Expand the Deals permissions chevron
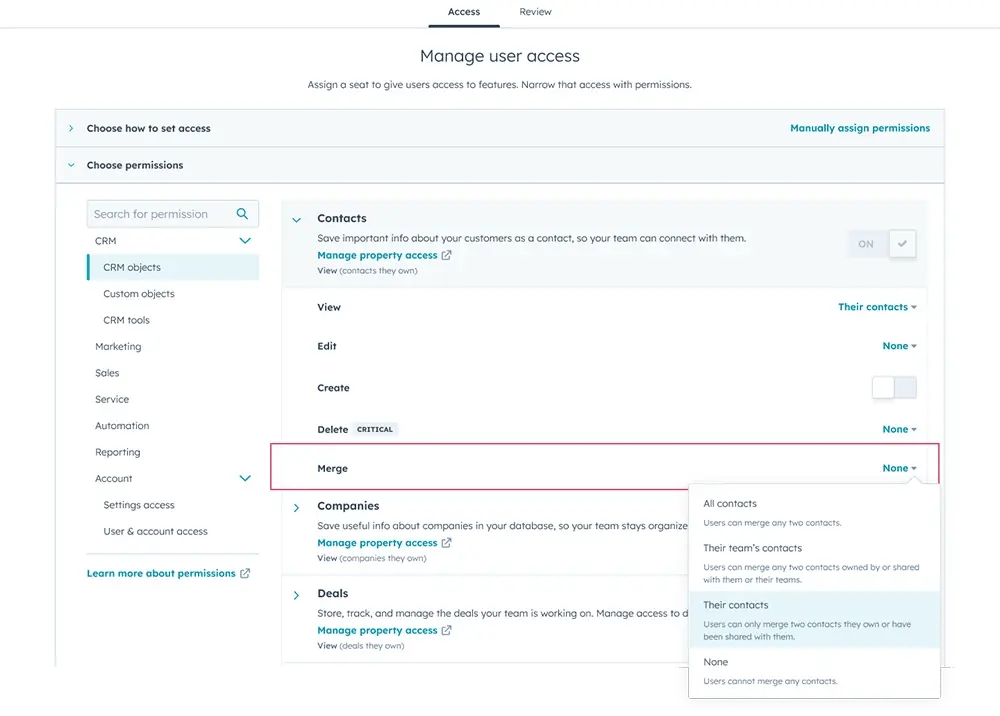This screenshot has height=716, width=1000. (297, 595)
